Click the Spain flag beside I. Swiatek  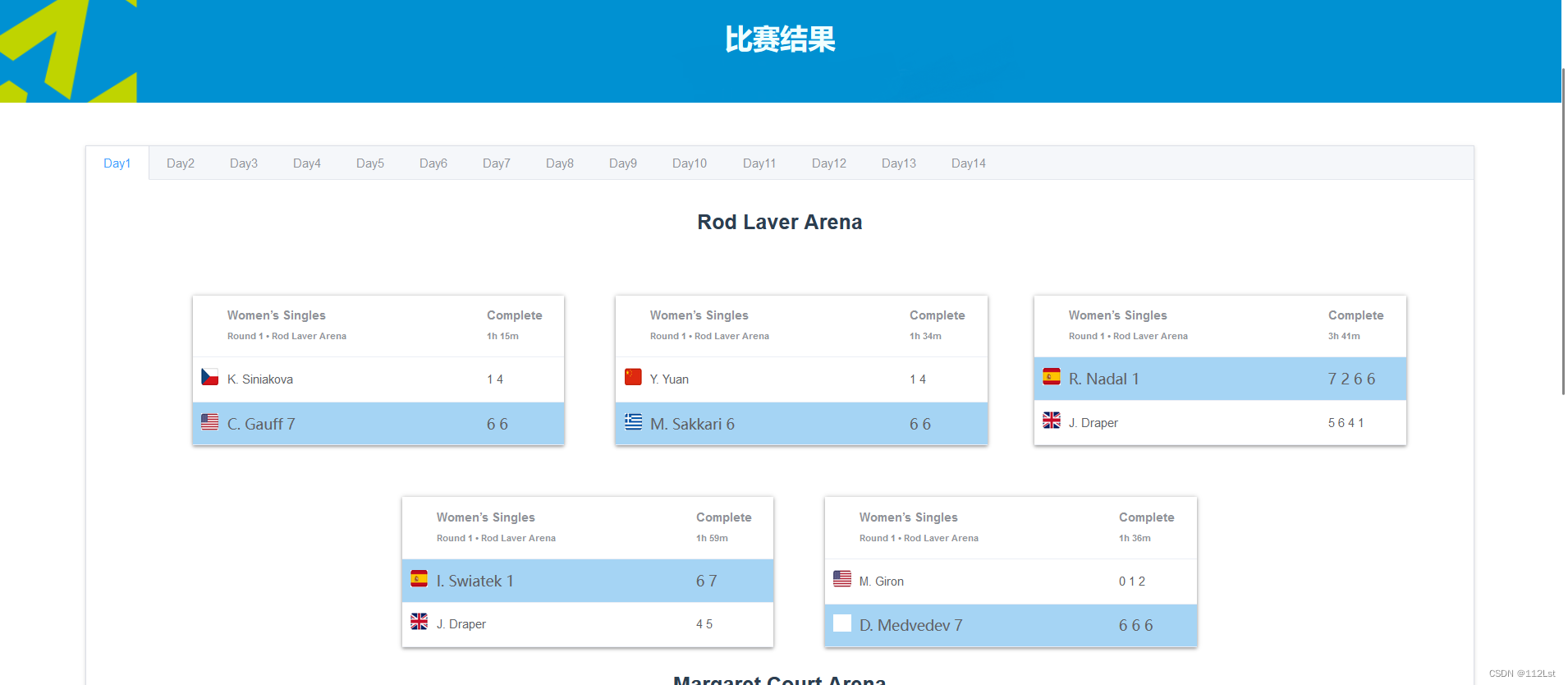(420, 579)
